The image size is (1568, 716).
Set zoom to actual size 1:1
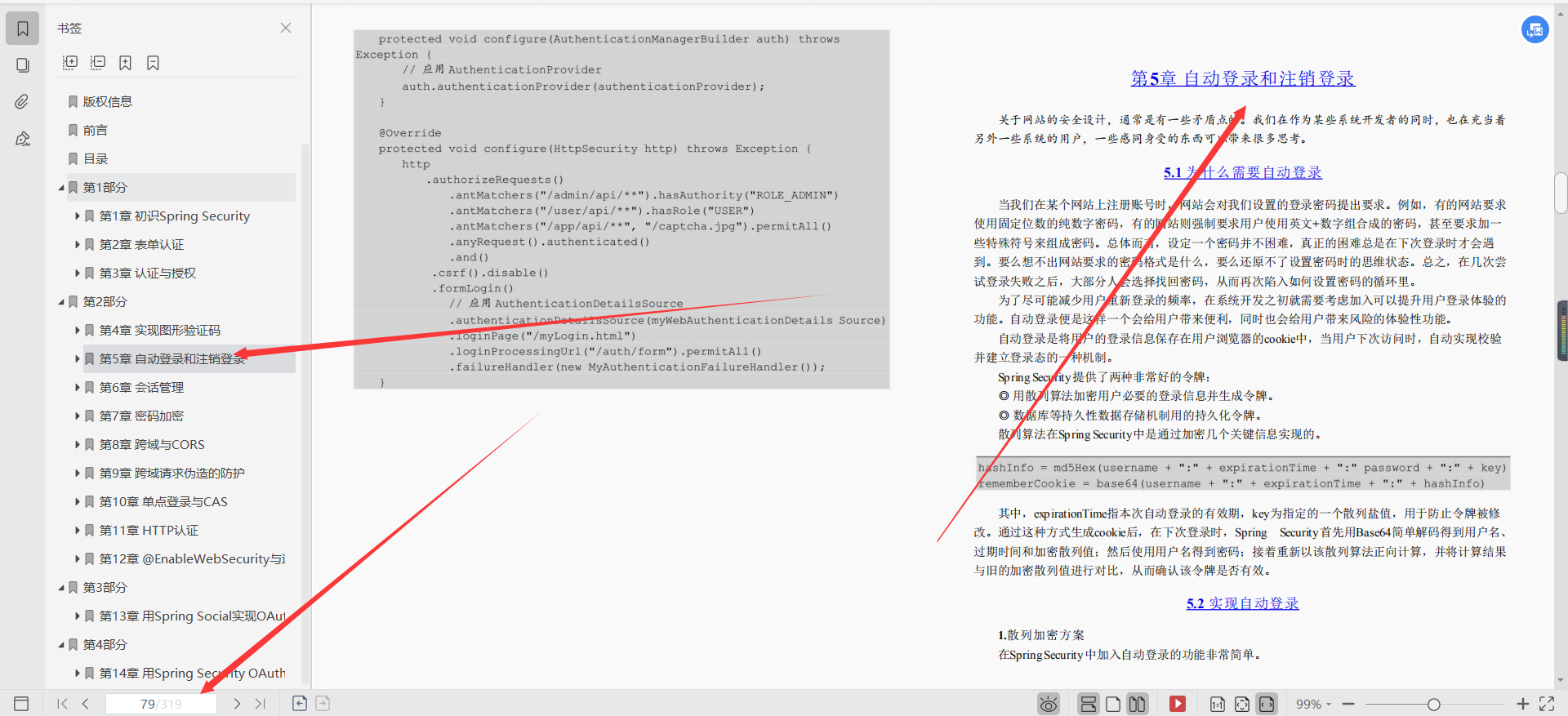click(x=1218, y=704)
